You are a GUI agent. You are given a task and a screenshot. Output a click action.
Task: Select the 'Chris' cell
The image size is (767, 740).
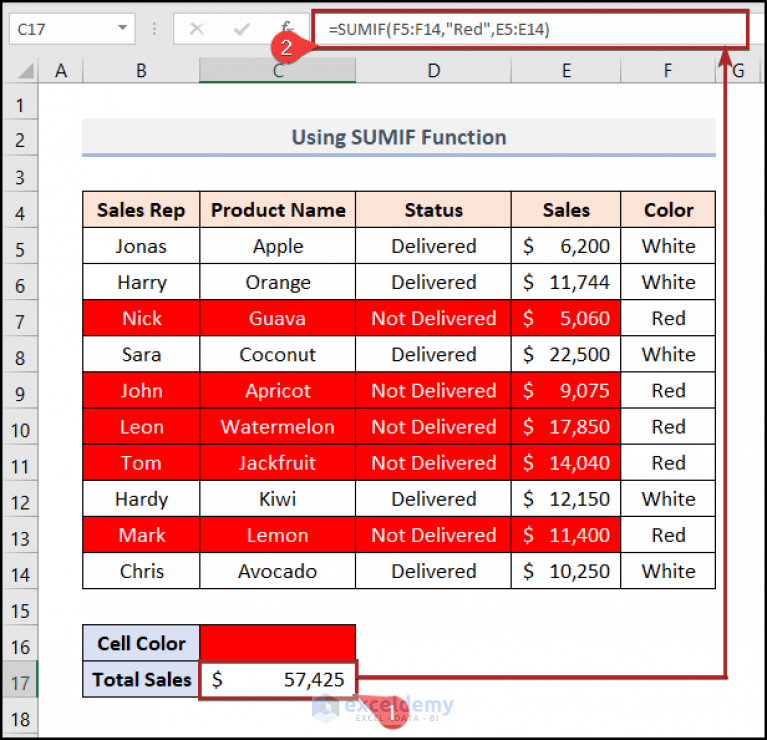pyautogui.click(x=141, y=571)
